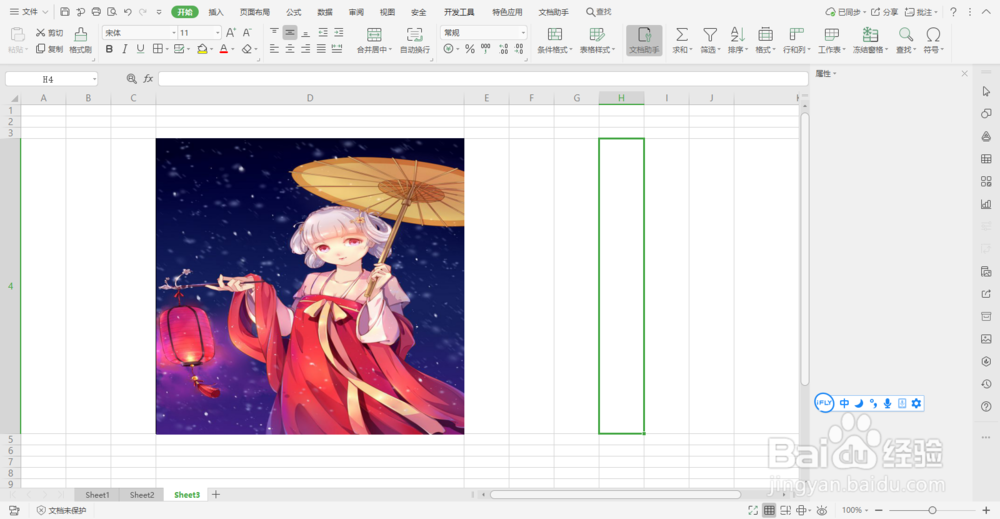Toggle top vertical alignment
The image size is (1000, 519).
click(274, 33)
